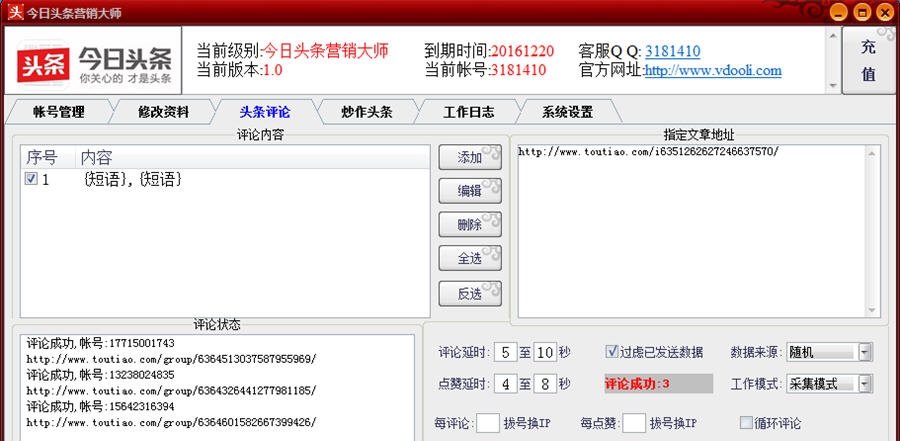Click the 点赞延时 minimum field showing 4
This screenshot has height=441, width=900.
[x=506, y=384]
